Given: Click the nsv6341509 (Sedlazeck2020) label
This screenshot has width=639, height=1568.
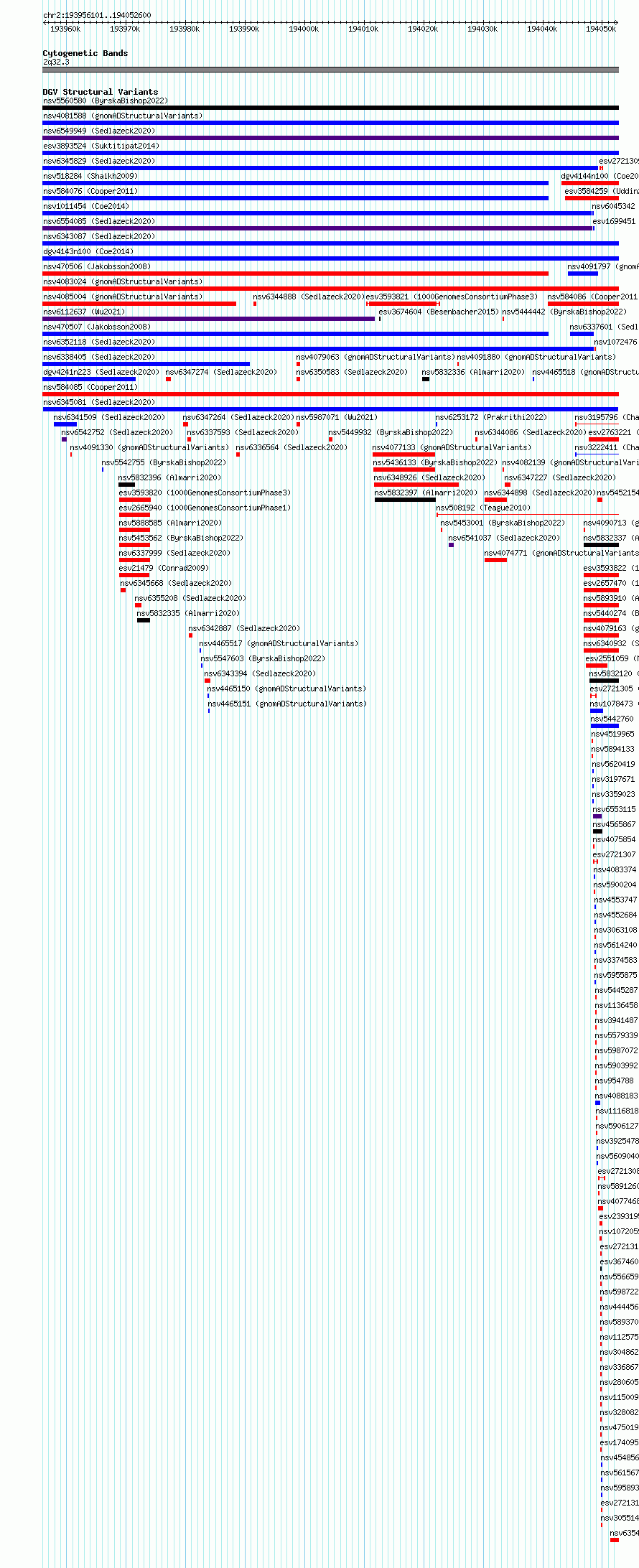Looking at the screenshot, I should pyautogui.click(x=109, y=417).
